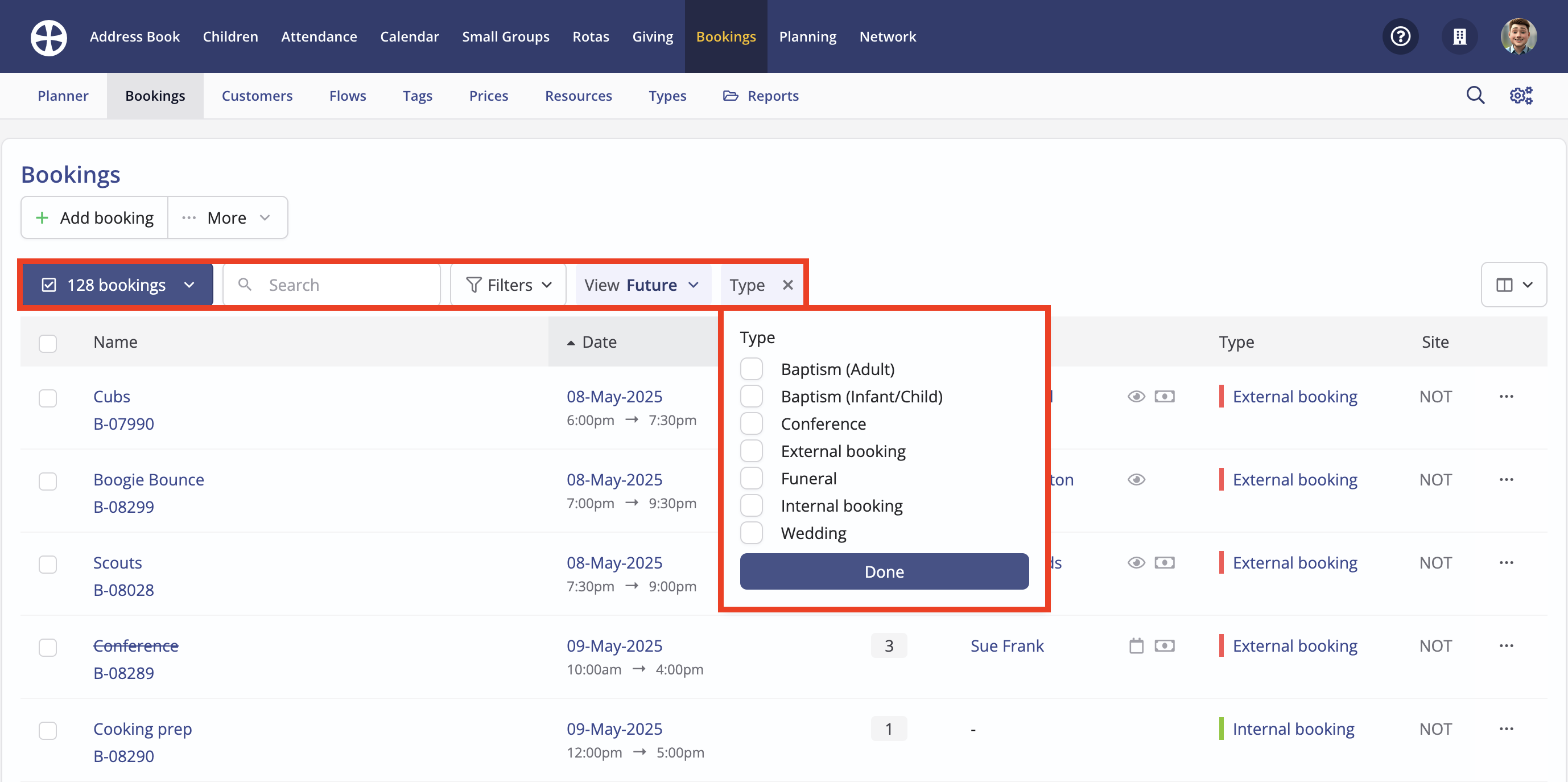Viewport: 1568px width, 782px height.
Task: Click the eye icon in Cubs row
Action: point(1136,397)
